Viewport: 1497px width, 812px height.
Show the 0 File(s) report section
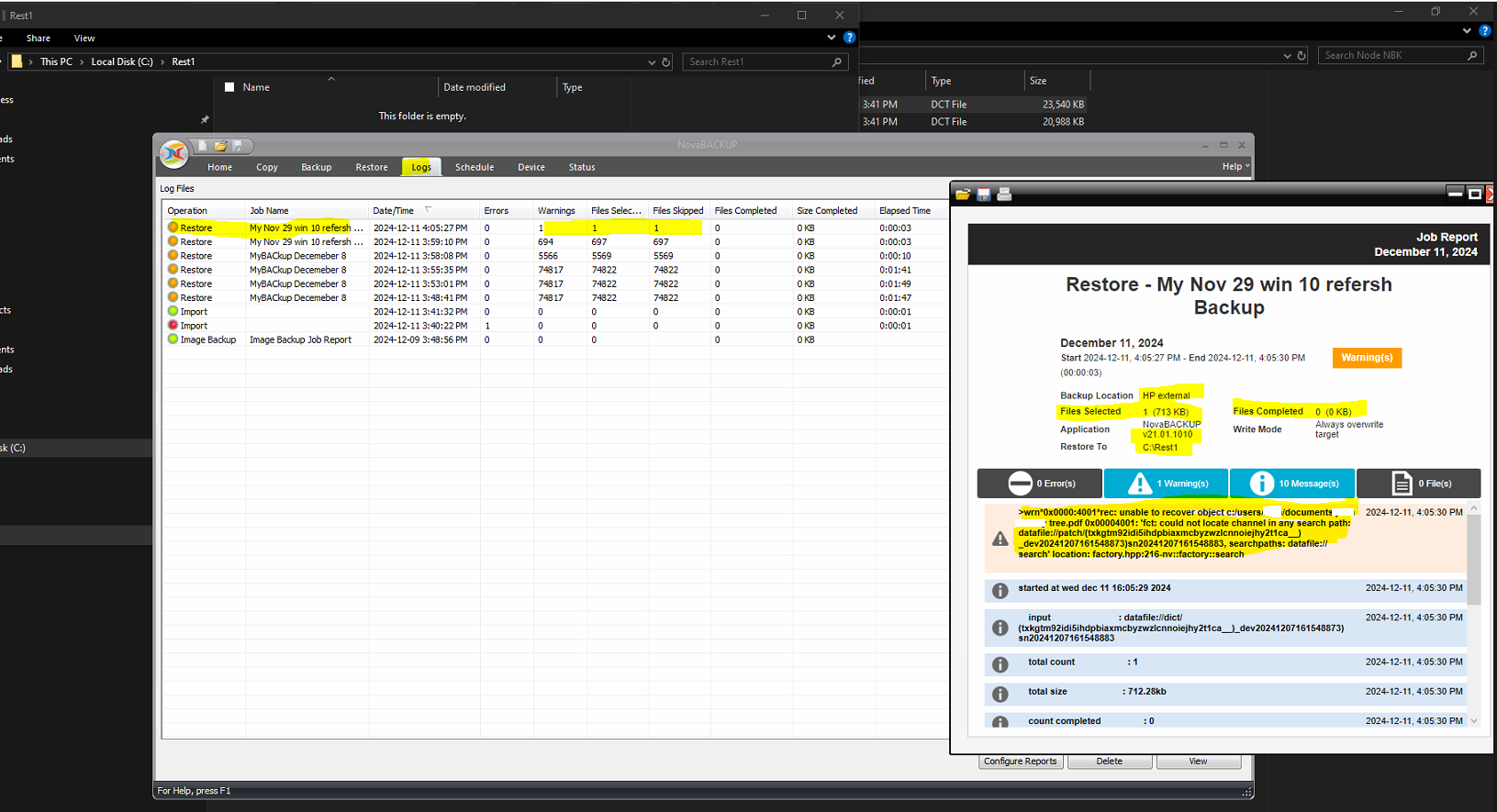tap(1418, 484)
